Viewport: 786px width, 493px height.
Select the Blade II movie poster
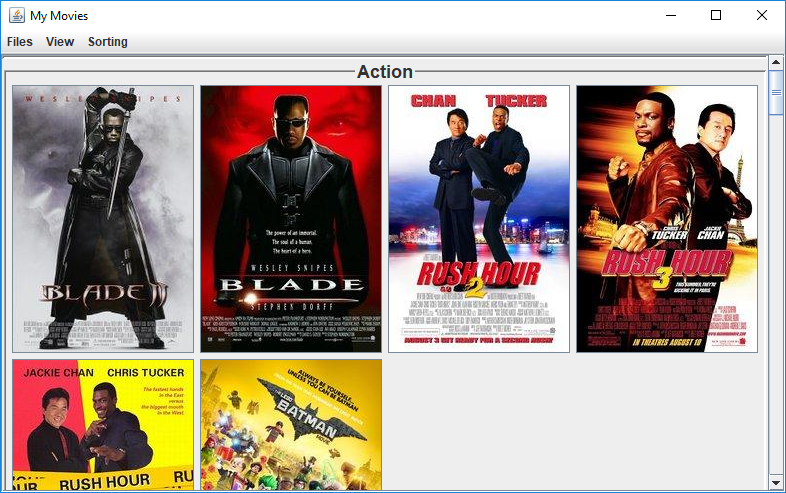pos(103,219)
